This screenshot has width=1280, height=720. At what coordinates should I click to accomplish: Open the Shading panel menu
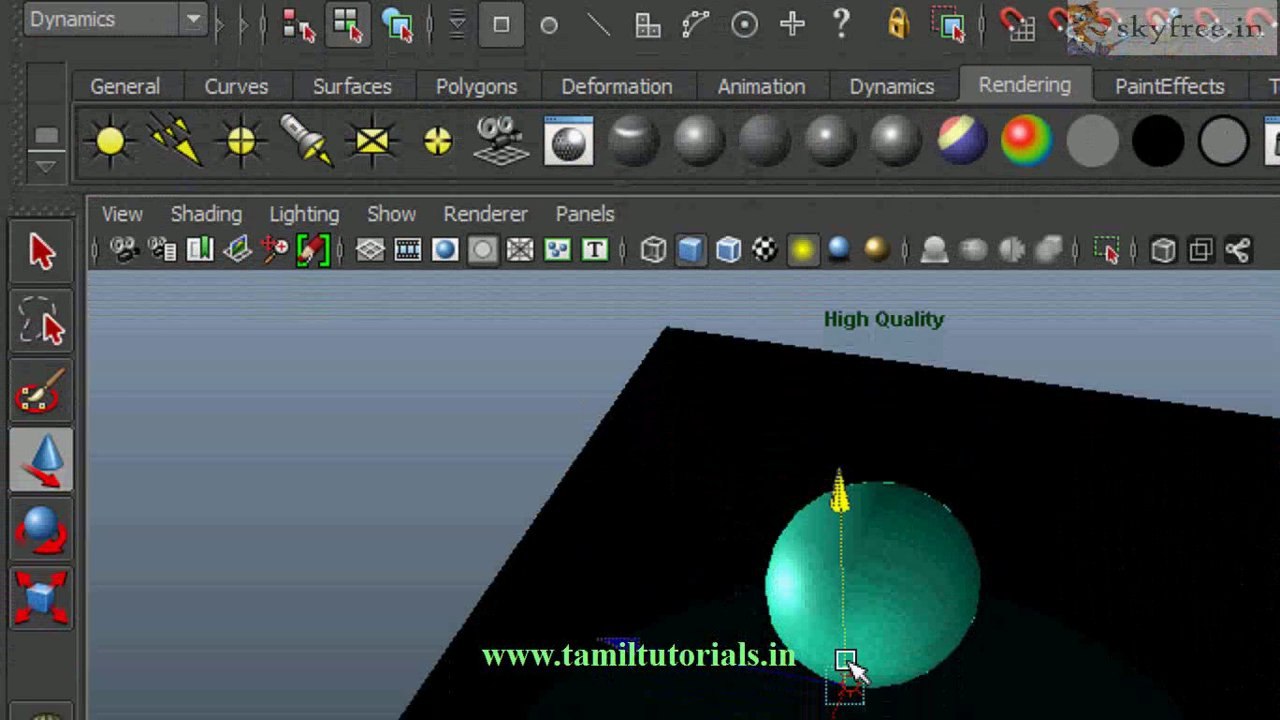pos(206,214)
